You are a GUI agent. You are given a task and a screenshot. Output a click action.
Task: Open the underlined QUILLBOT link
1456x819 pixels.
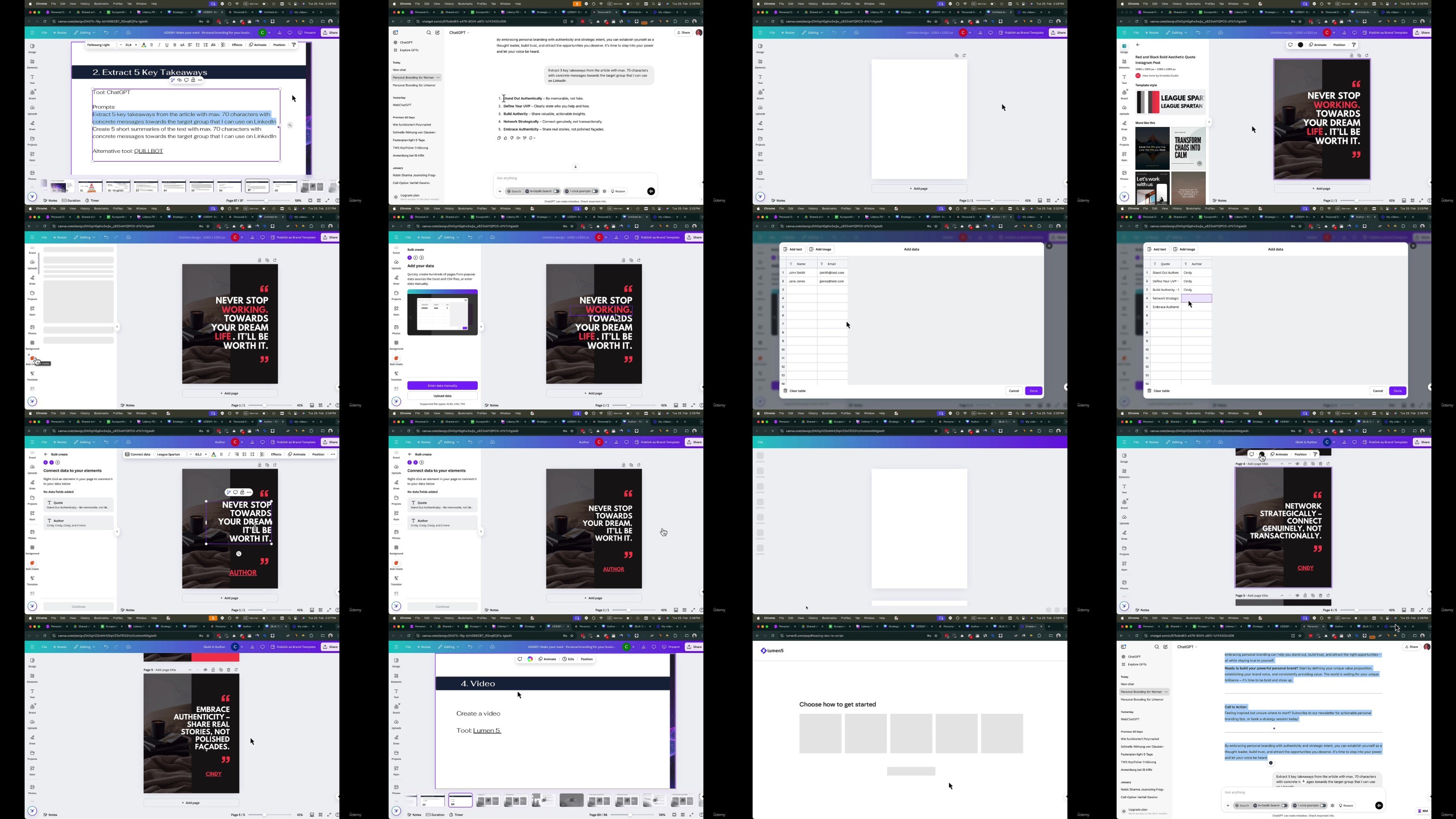pyautogui.click(x=149, y=152)
